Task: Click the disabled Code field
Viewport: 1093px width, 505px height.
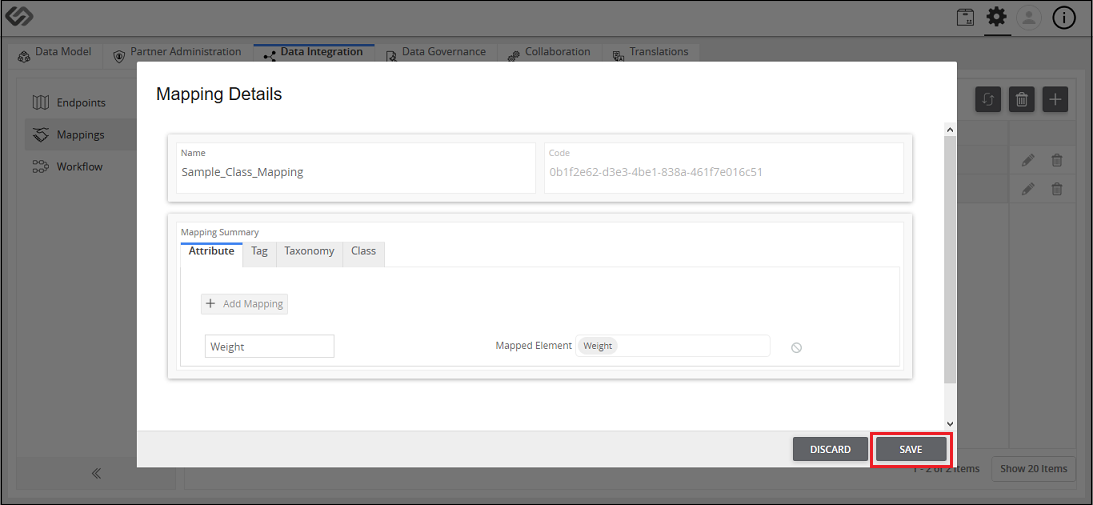Action: (724, 168)
